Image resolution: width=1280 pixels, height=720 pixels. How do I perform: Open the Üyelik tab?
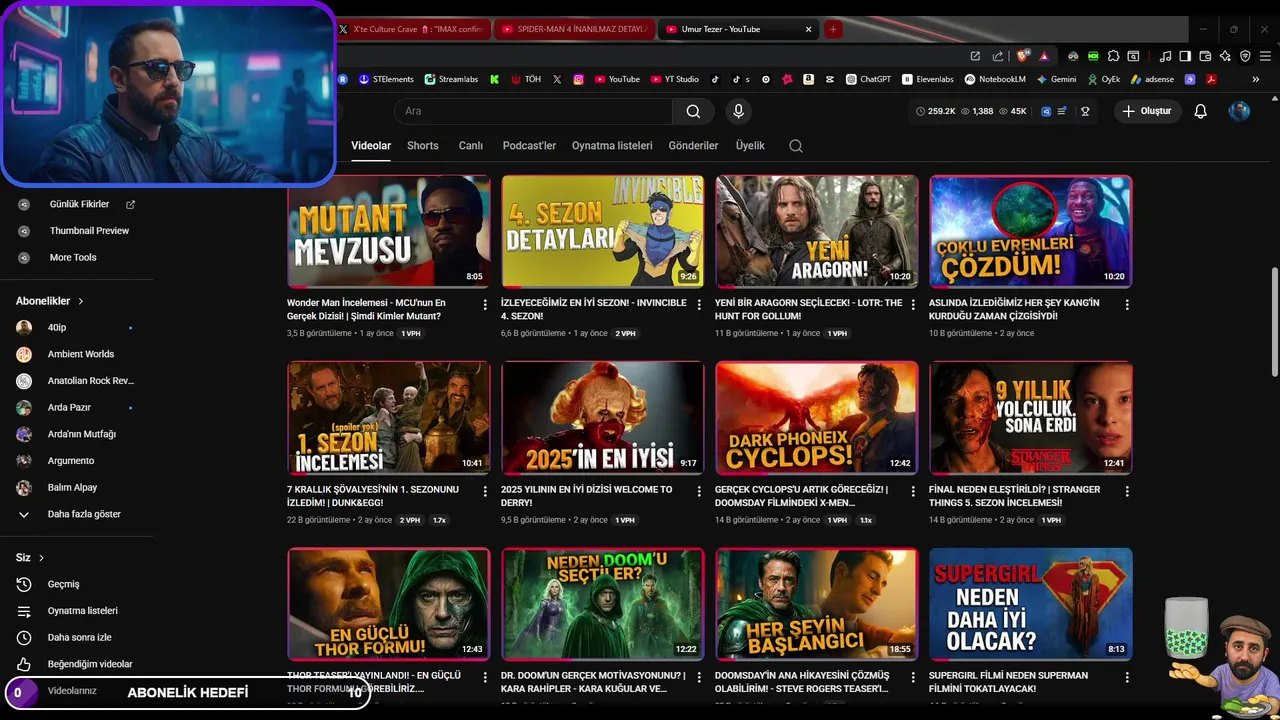coord(750,146)
